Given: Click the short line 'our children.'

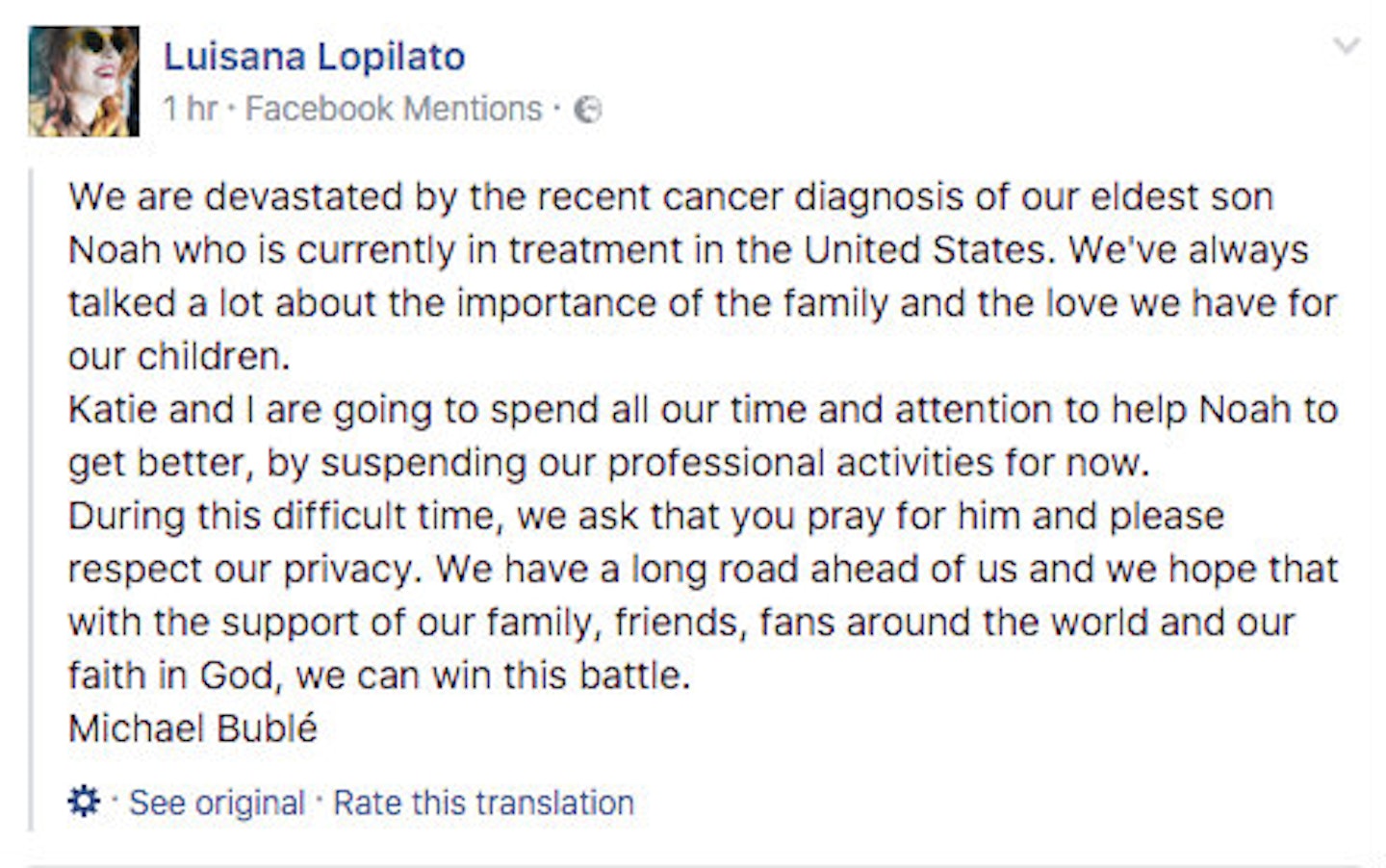Looking at the screenshot, I should point(179,357).
